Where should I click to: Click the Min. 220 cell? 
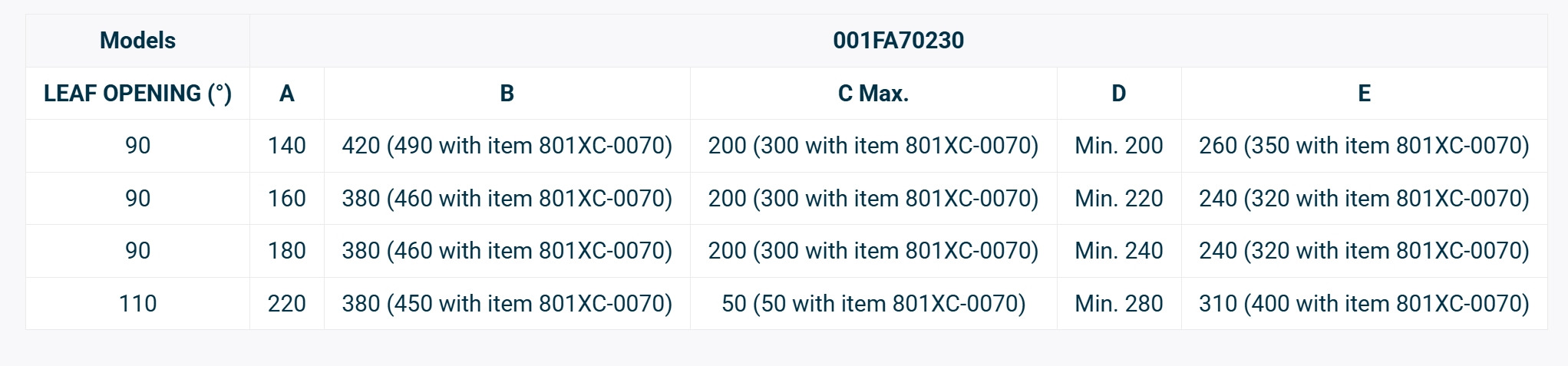click(1118, 199)
